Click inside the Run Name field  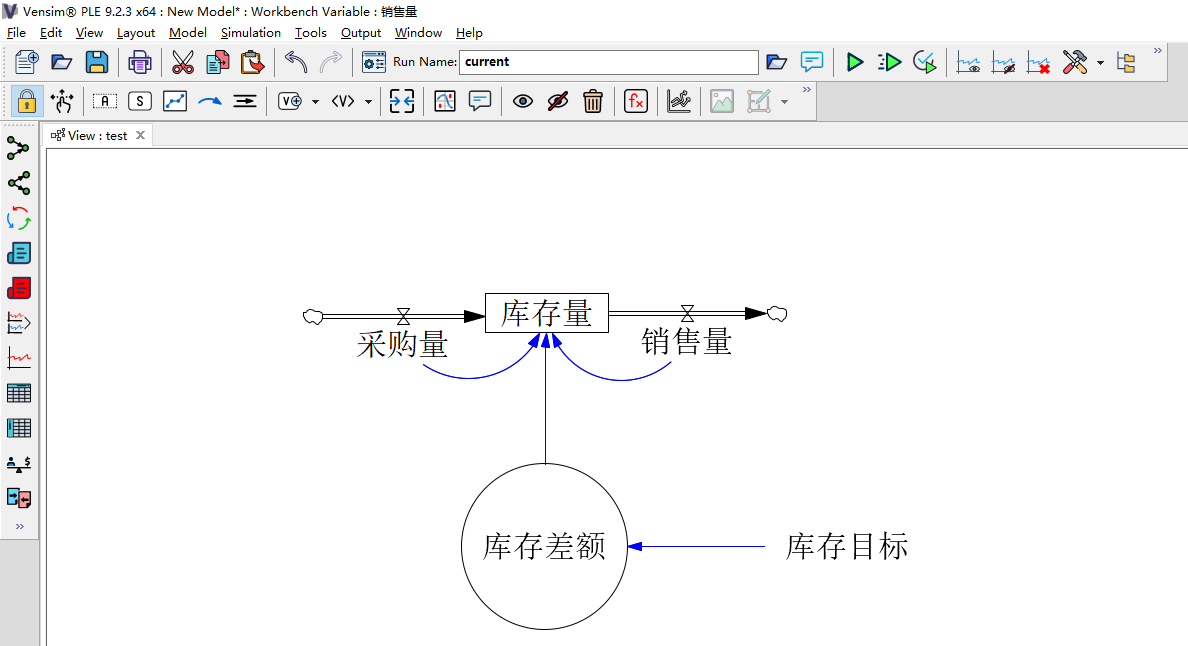coord(608,62)
